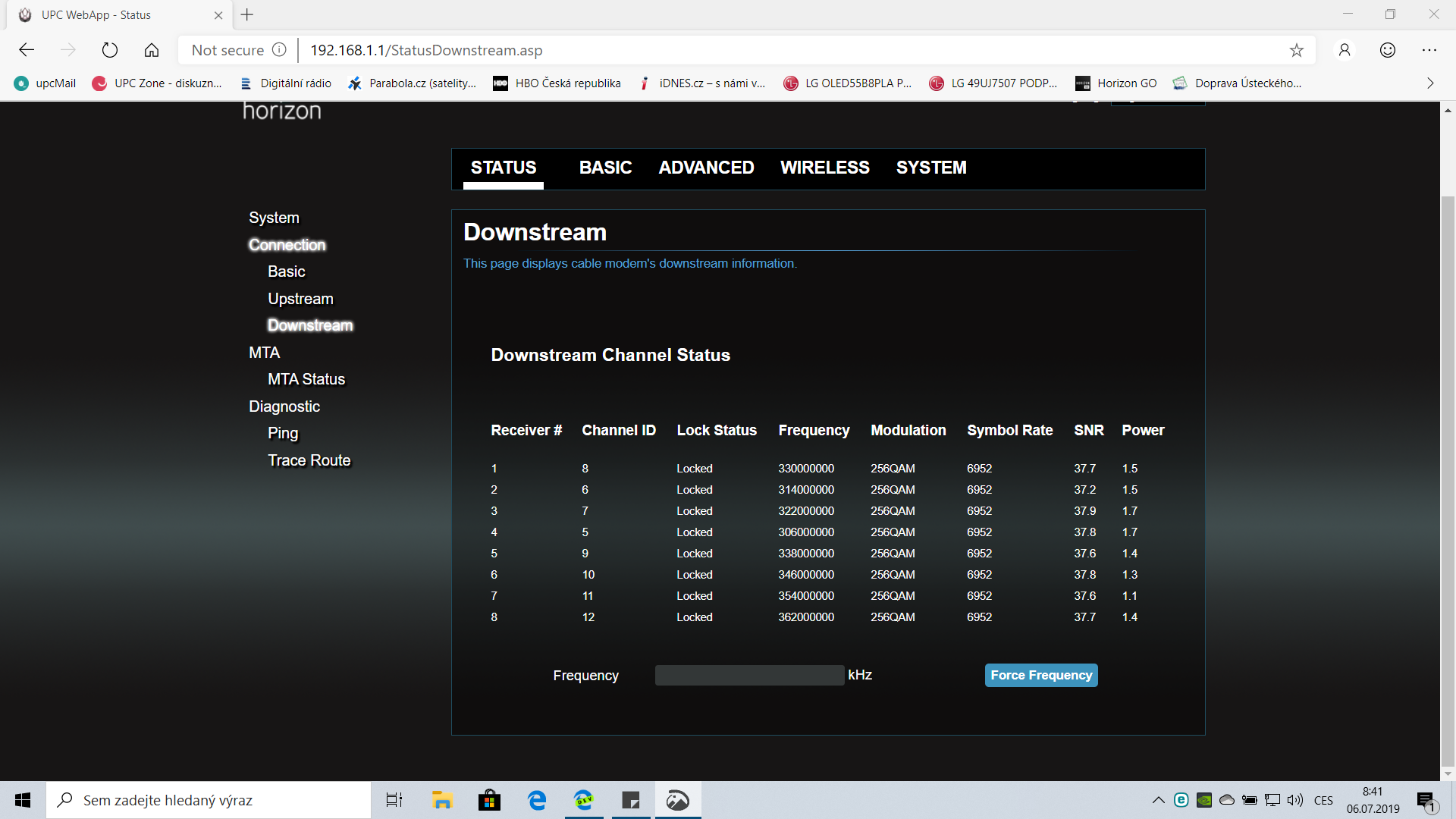The image size is (1456, 819).
Task: Go to Trace Route diagnostic
Action: click(309, 460)
